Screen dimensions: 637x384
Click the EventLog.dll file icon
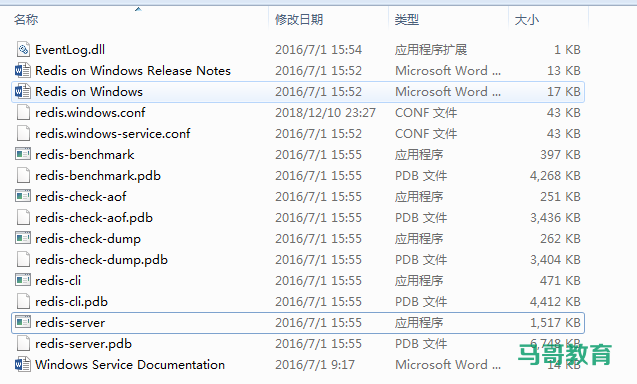pyautogui.click(x=23, y=50)
